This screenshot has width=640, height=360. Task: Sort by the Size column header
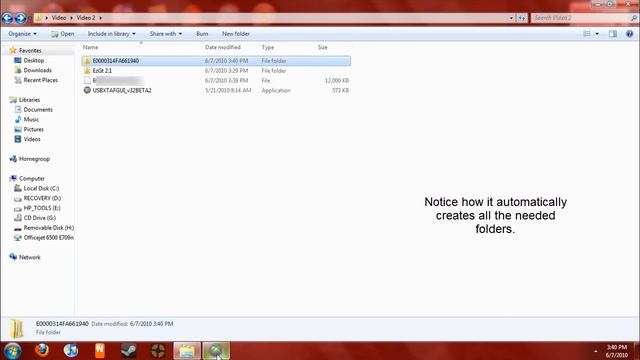(333, 47)
